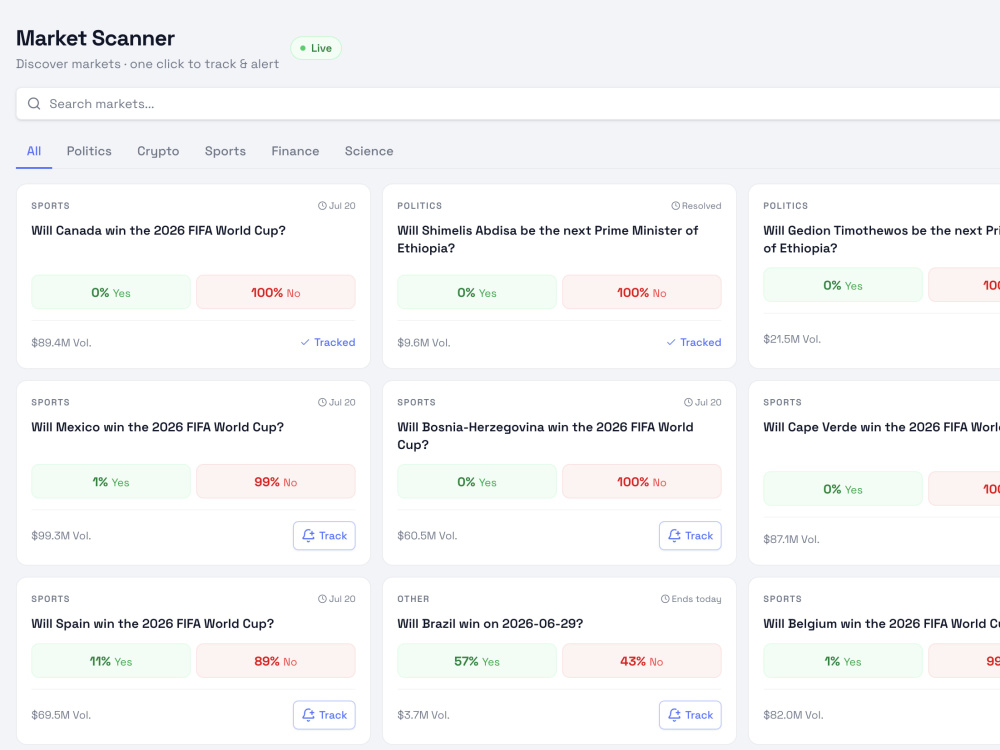Click the OTHER category label on Brazil card
This screenshot has width=1000, height=750.
pos(413,599)
